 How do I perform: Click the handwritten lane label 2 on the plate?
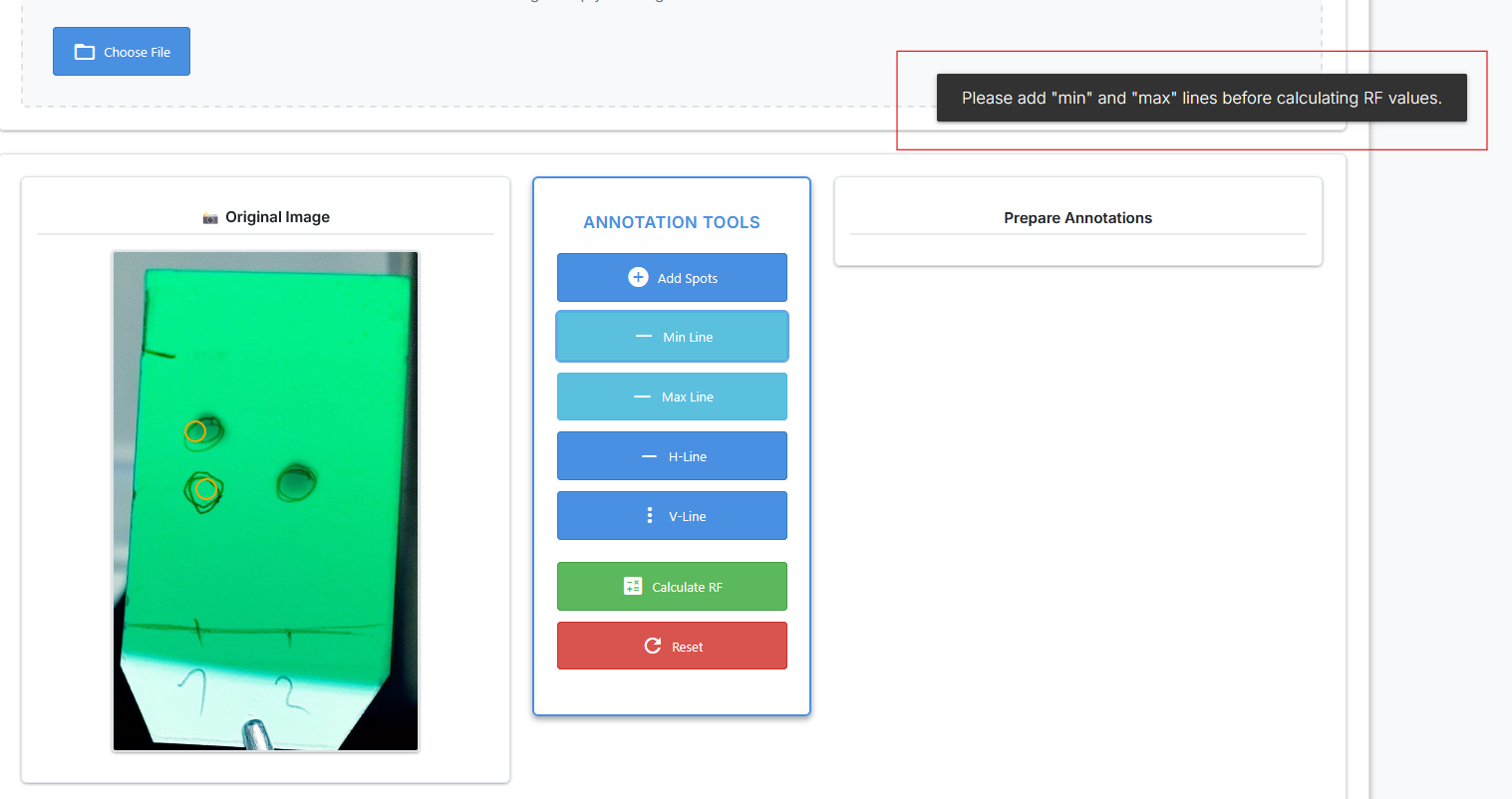(290, 693)
